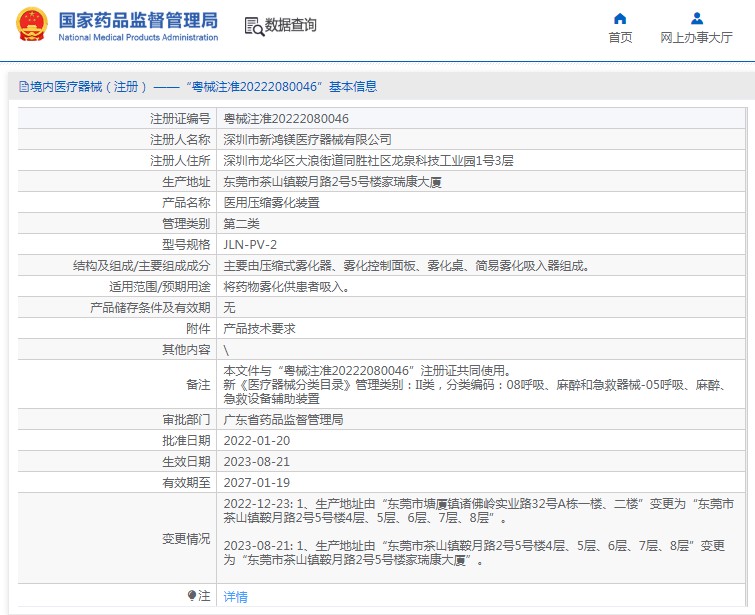
Task: Click the model specification JLN-PV-2 cell
Action: pyautogui.click(x=249, y=244)
